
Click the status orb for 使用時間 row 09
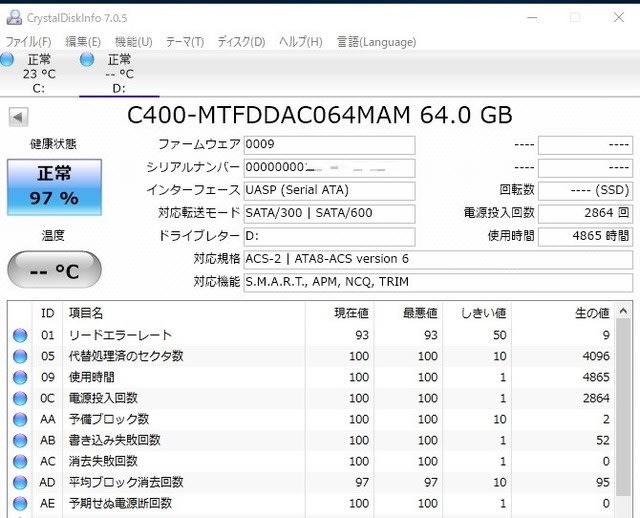click(x=20, y=378)
